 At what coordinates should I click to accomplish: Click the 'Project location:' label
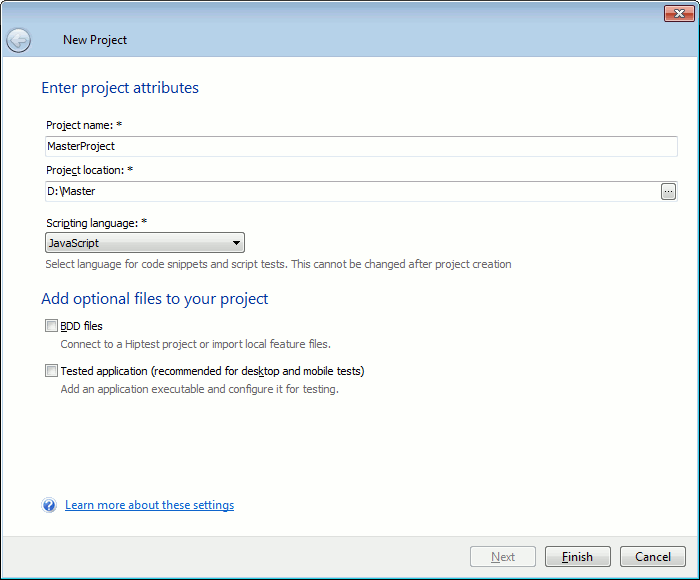(x=89, y=171)
